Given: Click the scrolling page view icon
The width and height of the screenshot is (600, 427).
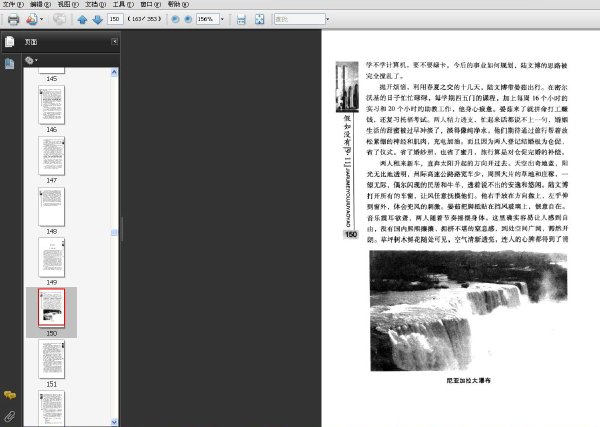Looking at the screenshot, I should point(241,19).
